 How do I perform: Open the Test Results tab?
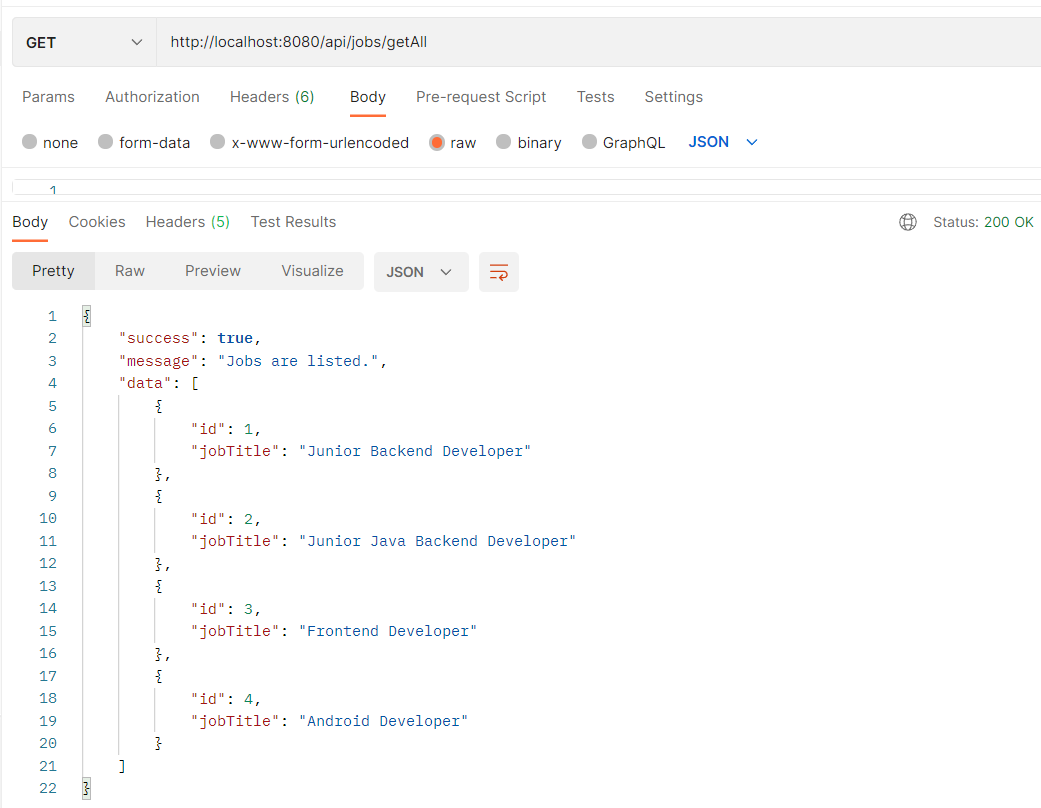pyautogui.click(x=293, y=222)
